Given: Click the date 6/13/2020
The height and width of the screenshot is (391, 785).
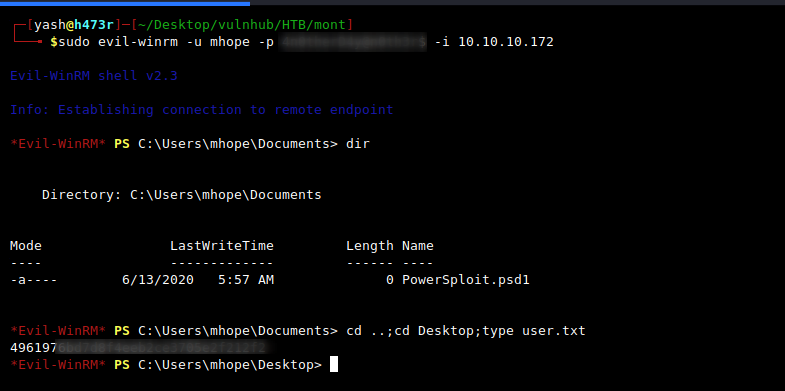Looking at the screenshot, I should click(158, 280).
